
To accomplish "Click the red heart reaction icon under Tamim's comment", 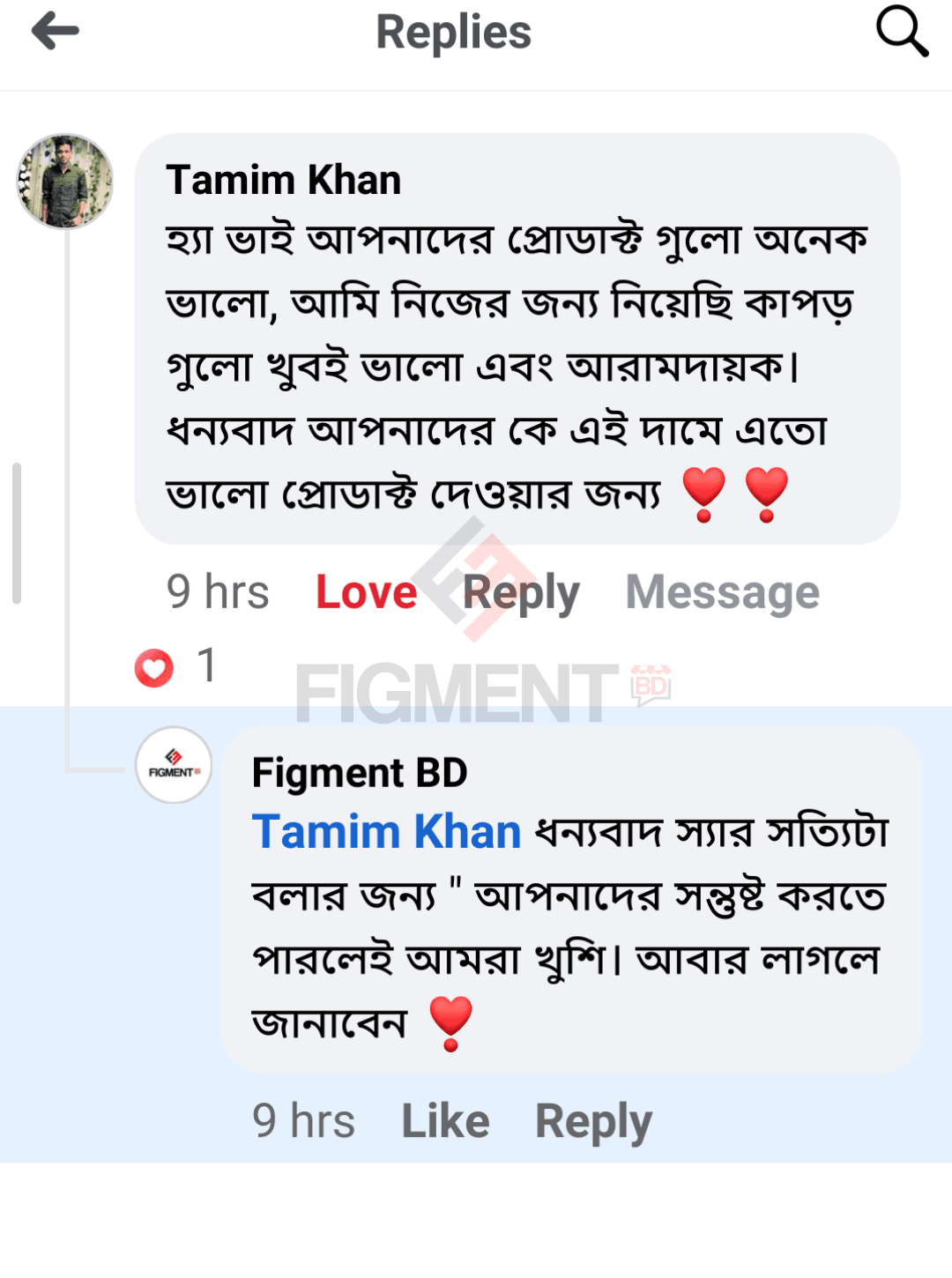I will [x=154, y=668].
